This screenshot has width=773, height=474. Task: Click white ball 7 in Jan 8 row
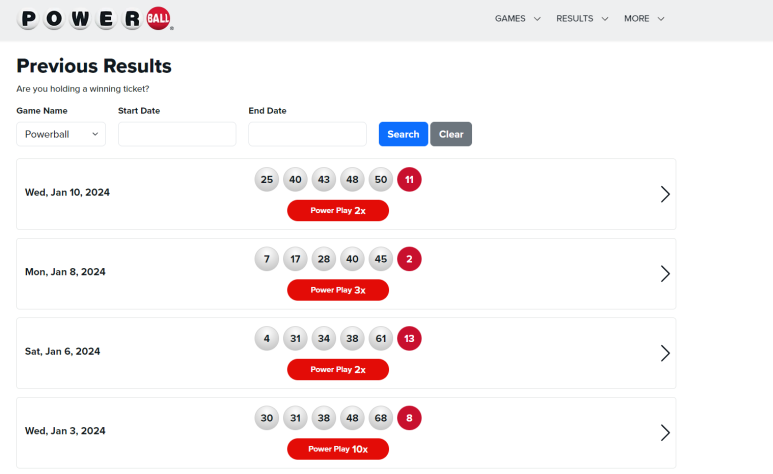pos(267,259)
